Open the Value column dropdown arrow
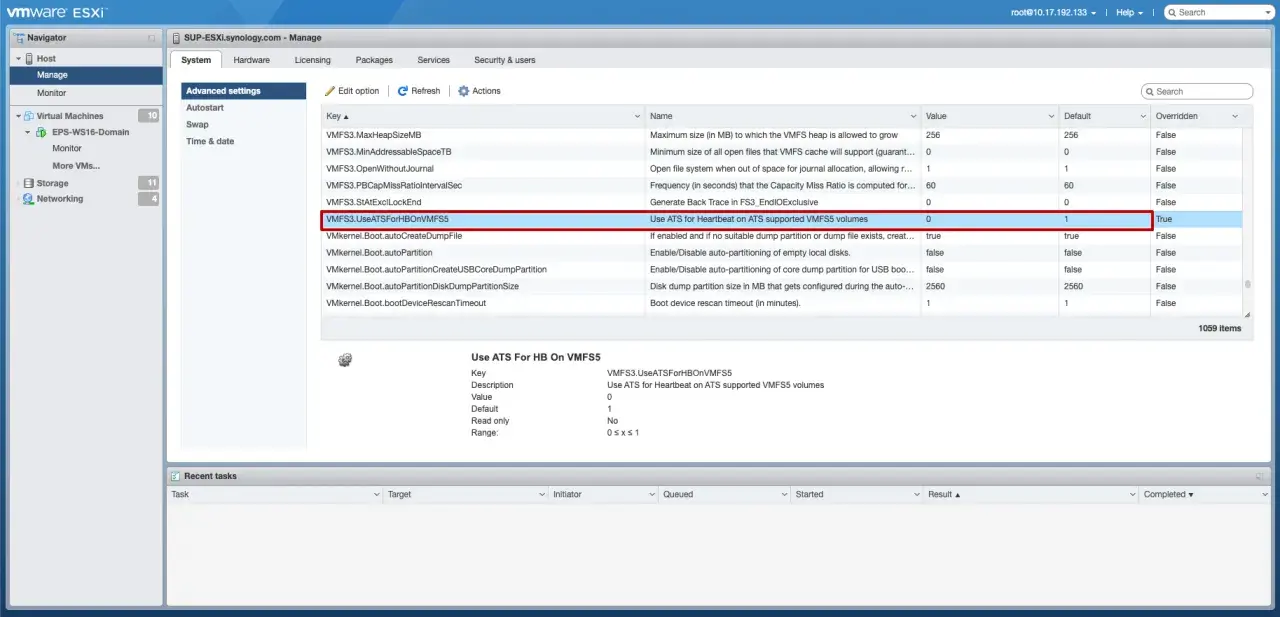 point(1050,116)
